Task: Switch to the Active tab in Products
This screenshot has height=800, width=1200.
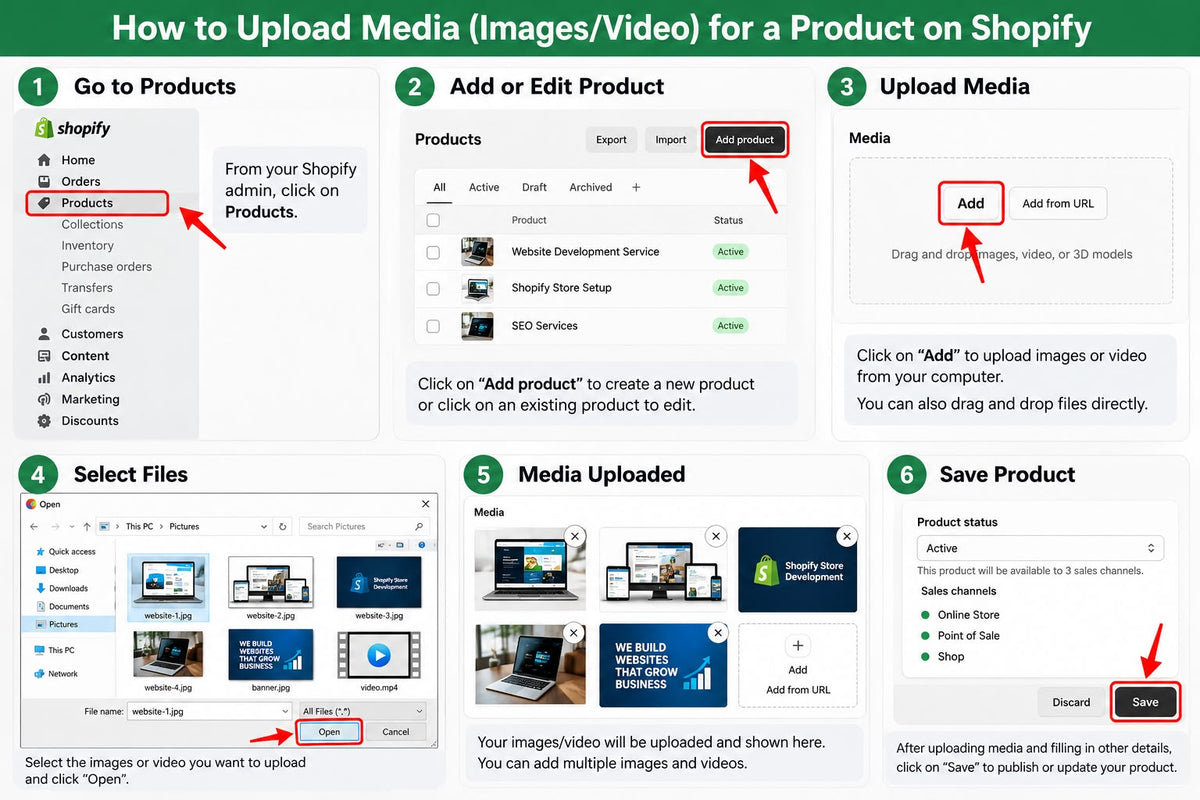Action: (x=484, y=187)
